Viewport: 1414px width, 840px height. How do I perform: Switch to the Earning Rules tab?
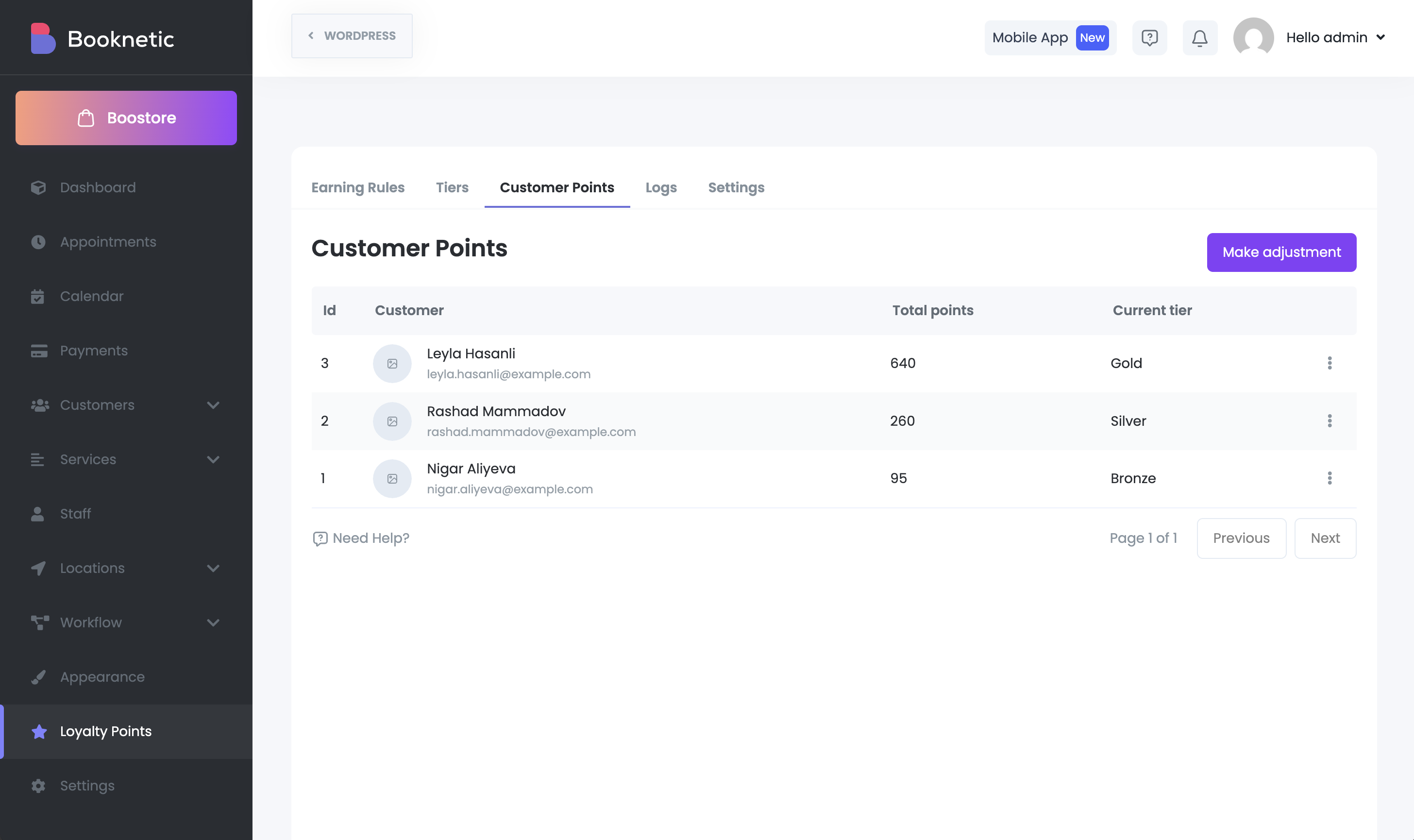click(x=358, y=187)
